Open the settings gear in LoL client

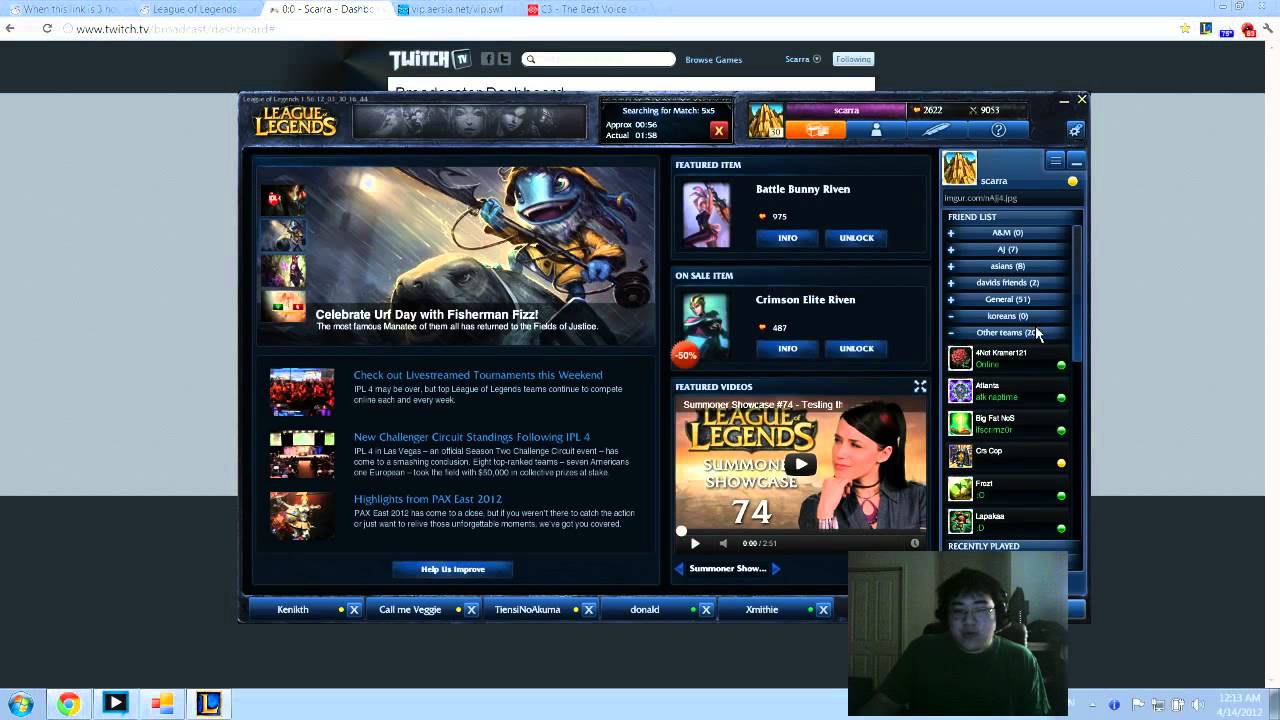(x=1075, y=130)
